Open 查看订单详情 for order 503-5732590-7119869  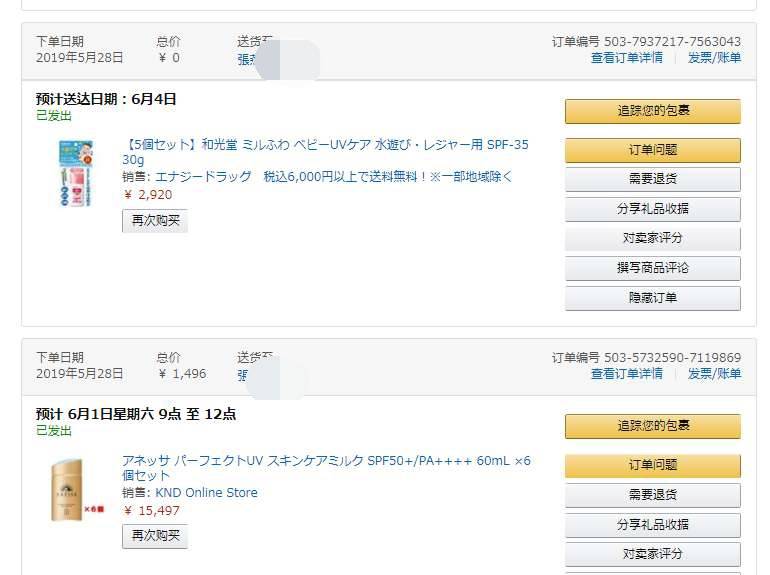pos(627,374)
